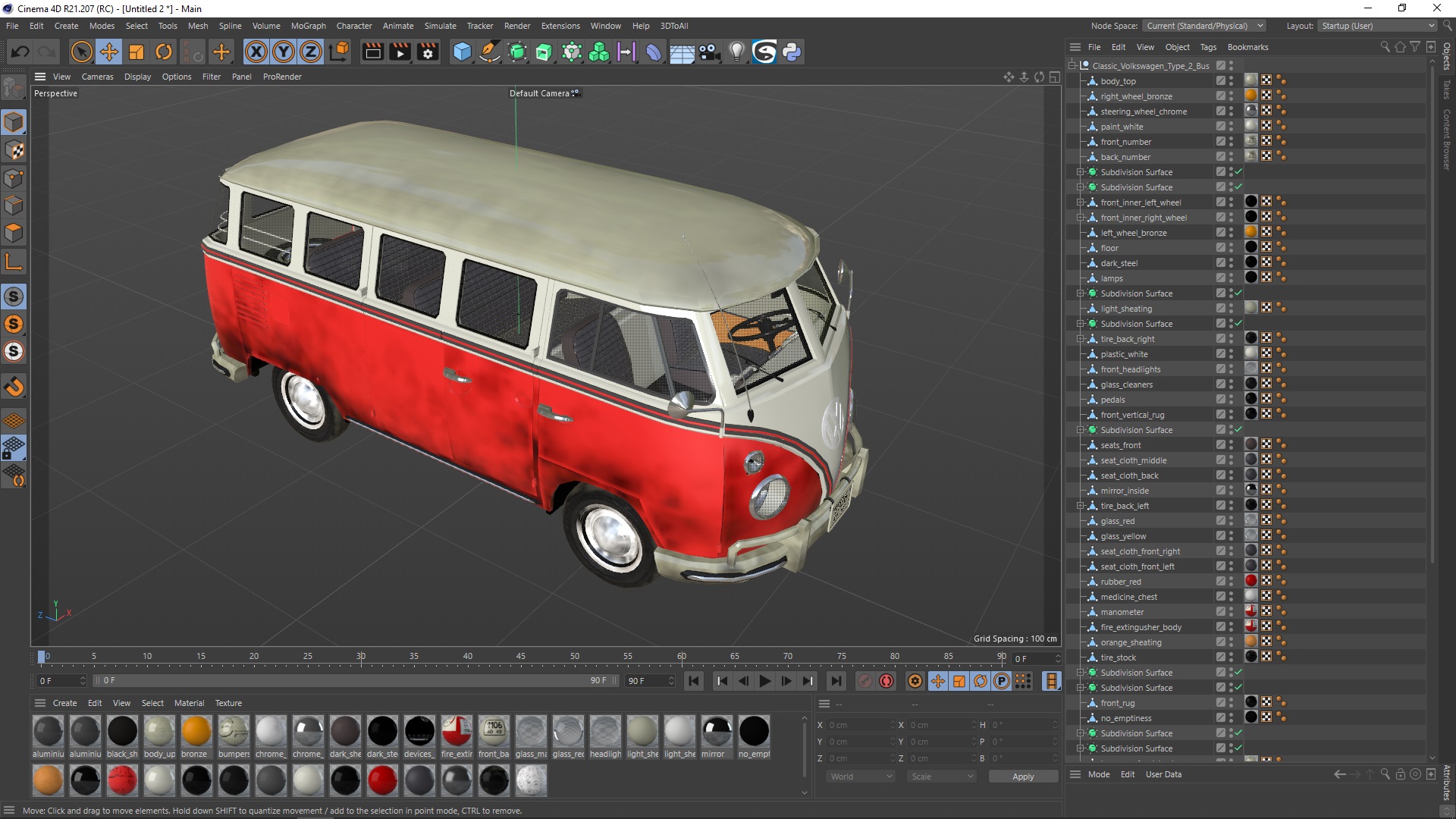Click frame 45 on timeline ruler

click(521, 657)
